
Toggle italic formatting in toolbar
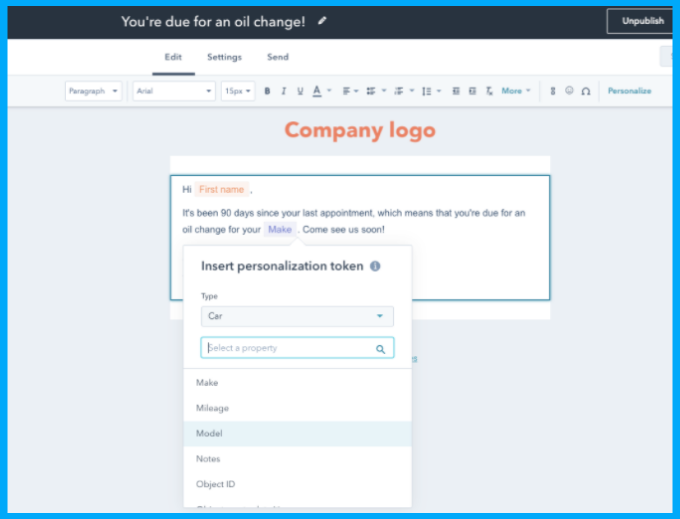(x=283, y=91)
